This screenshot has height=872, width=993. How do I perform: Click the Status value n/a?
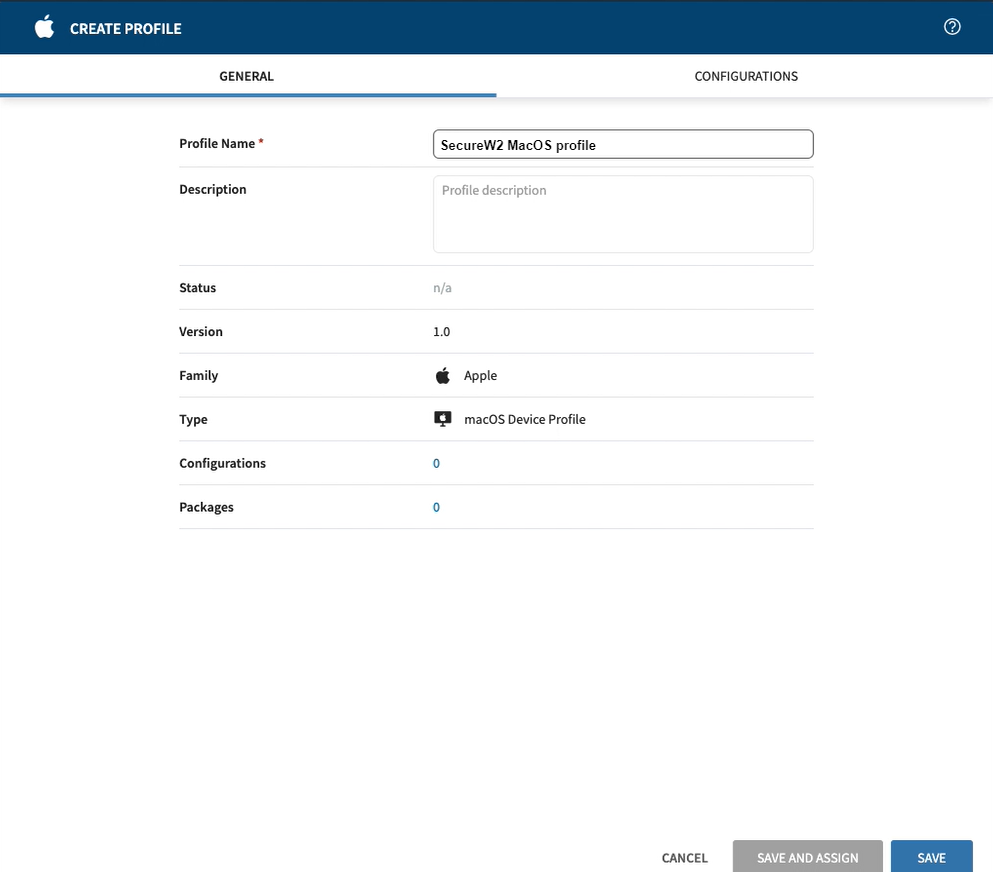pos(443,288)
